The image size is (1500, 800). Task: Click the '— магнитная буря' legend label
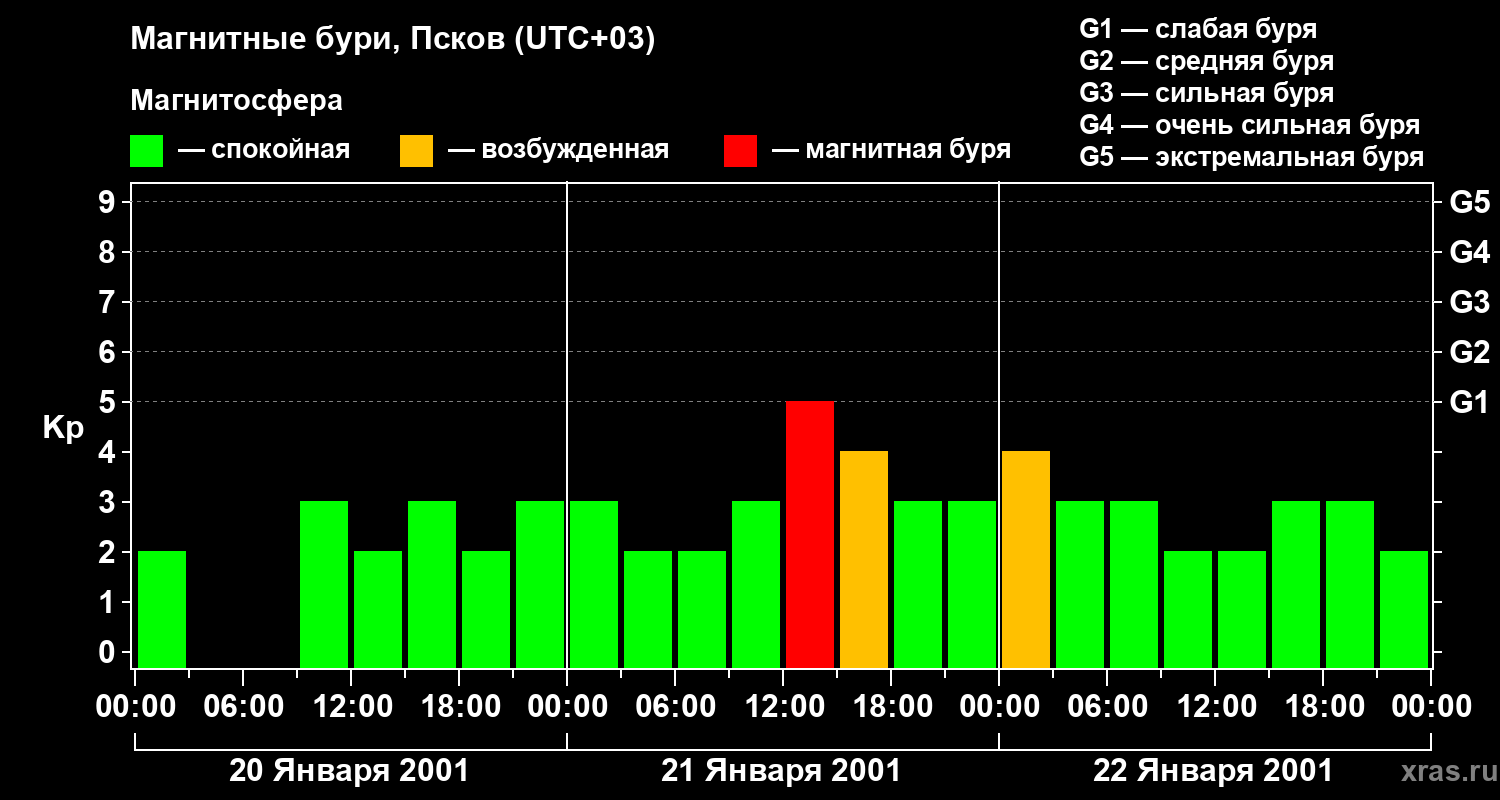pos(892,151)
